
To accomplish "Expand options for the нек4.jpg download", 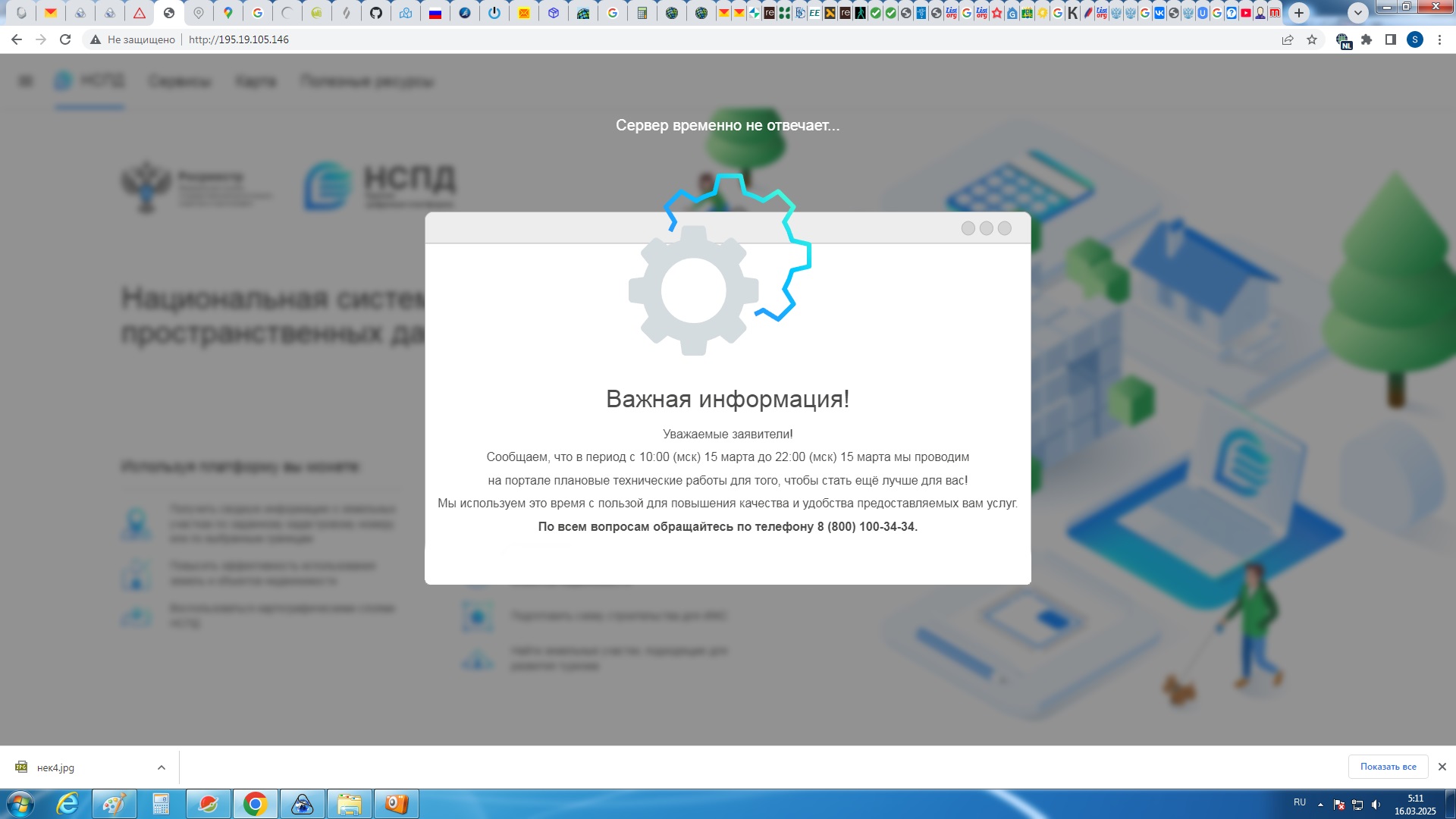I will pos(162,767).
